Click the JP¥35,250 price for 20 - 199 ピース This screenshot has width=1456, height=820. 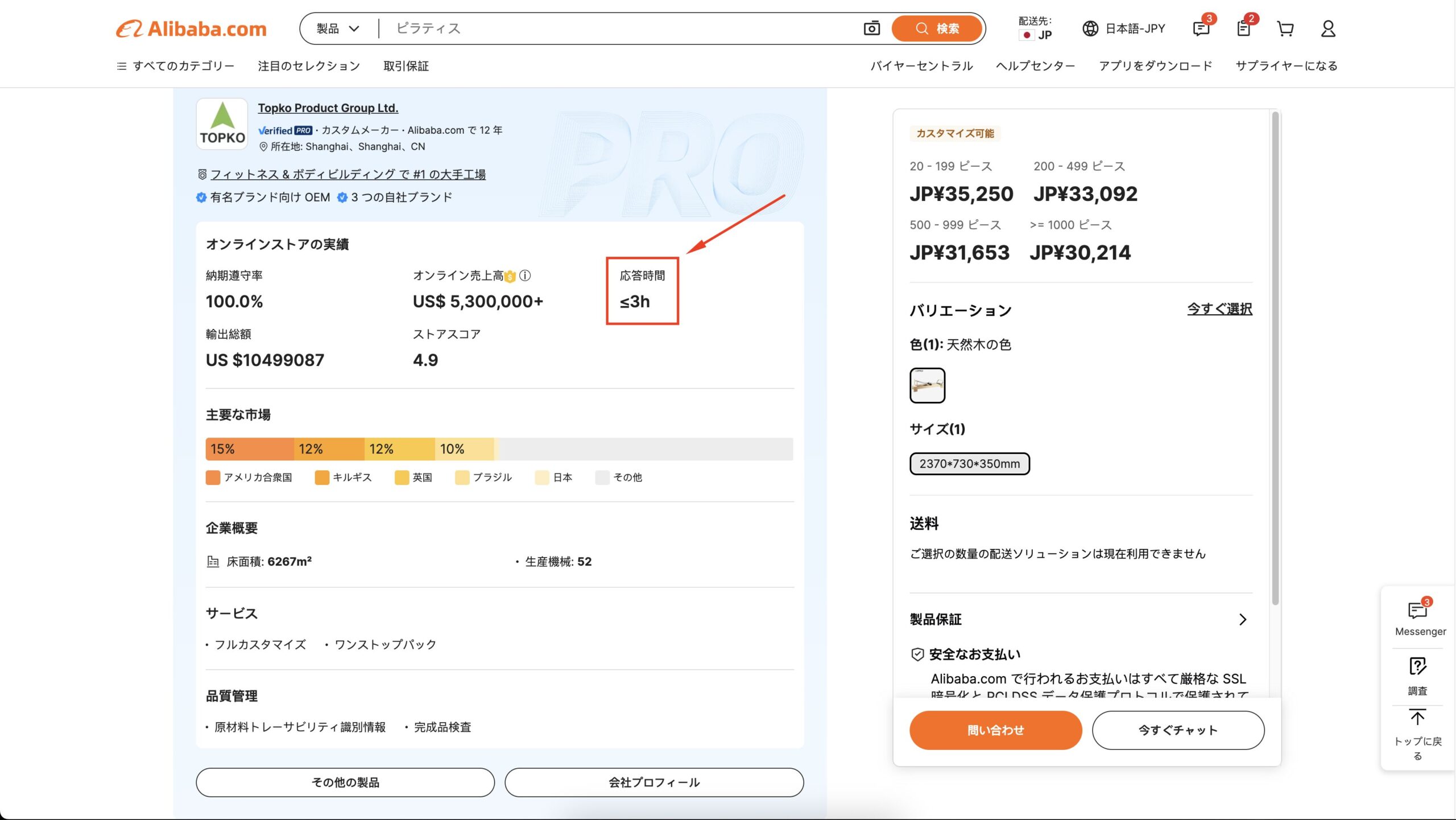pyautogui.click(x=961, y=194)
